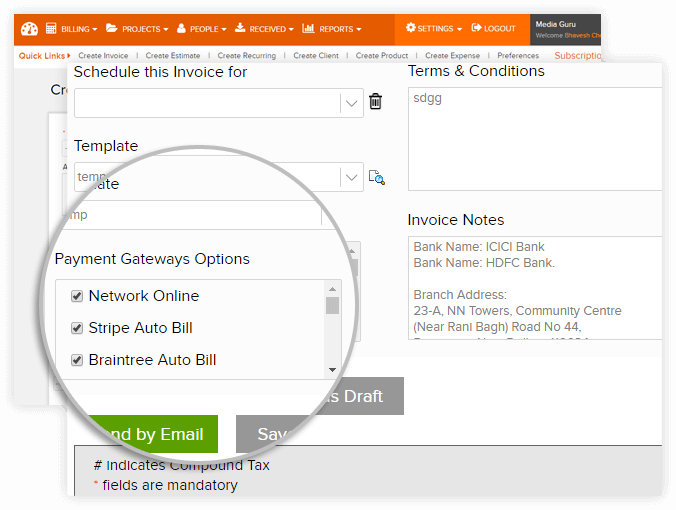Open the Subscription link
The width and height of the screenshot is (676, 510).
(577, 56)
